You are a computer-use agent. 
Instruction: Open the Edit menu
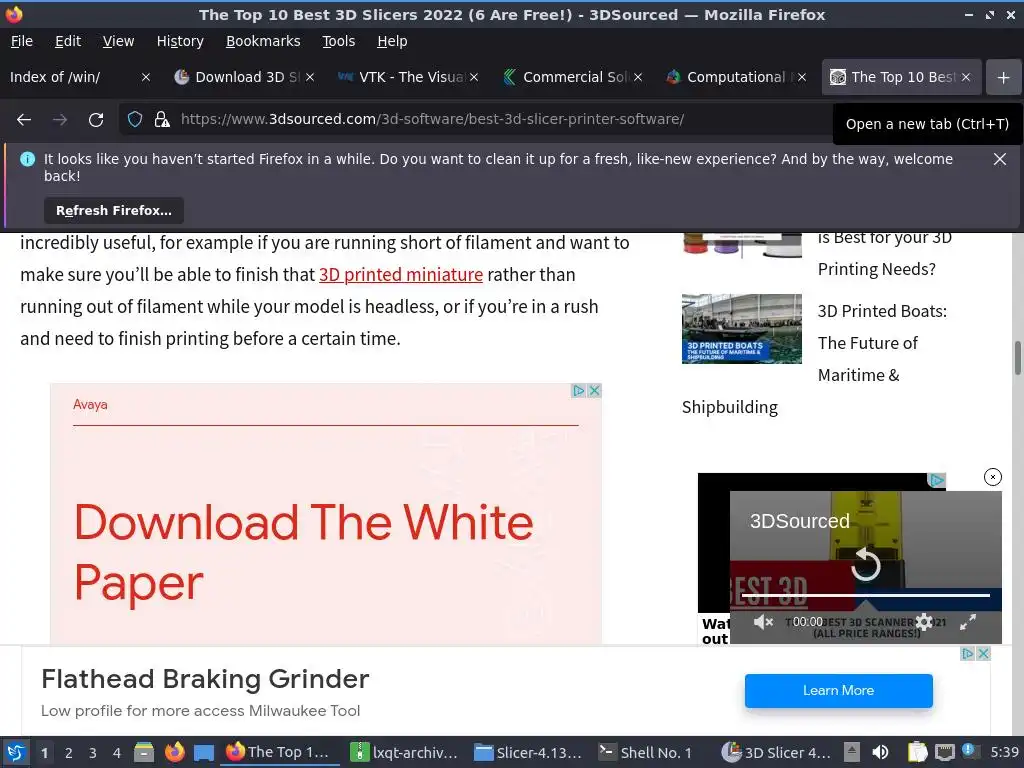click(68, 41)
